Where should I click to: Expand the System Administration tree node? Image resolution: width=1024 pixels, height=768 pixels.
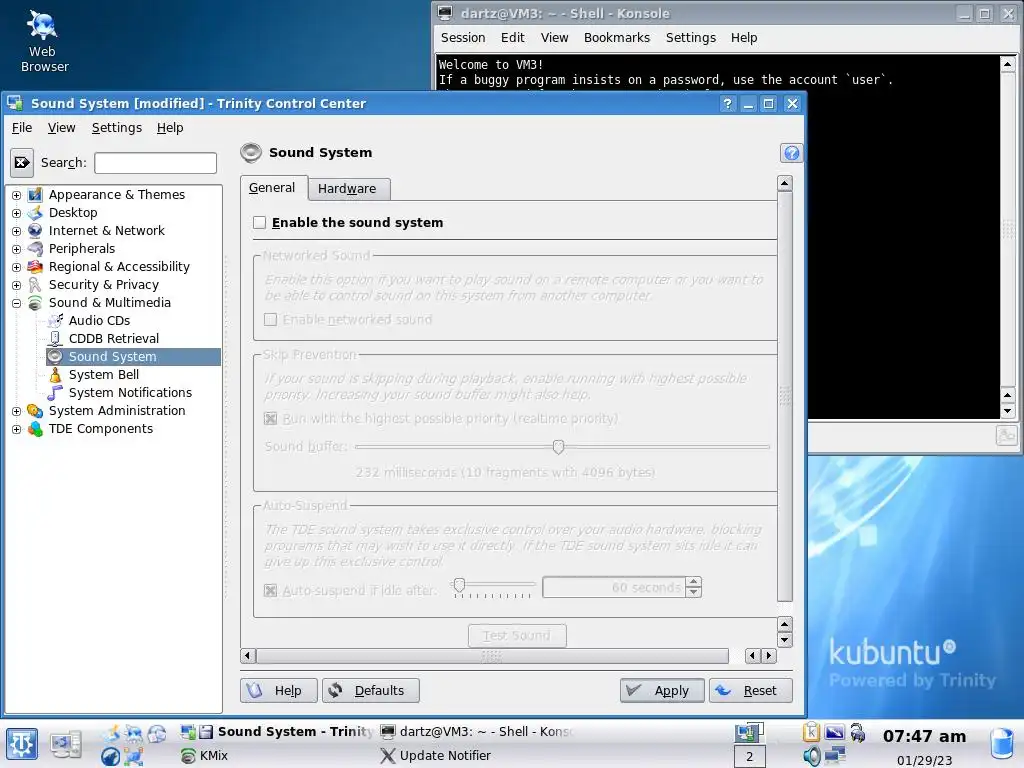16,411
